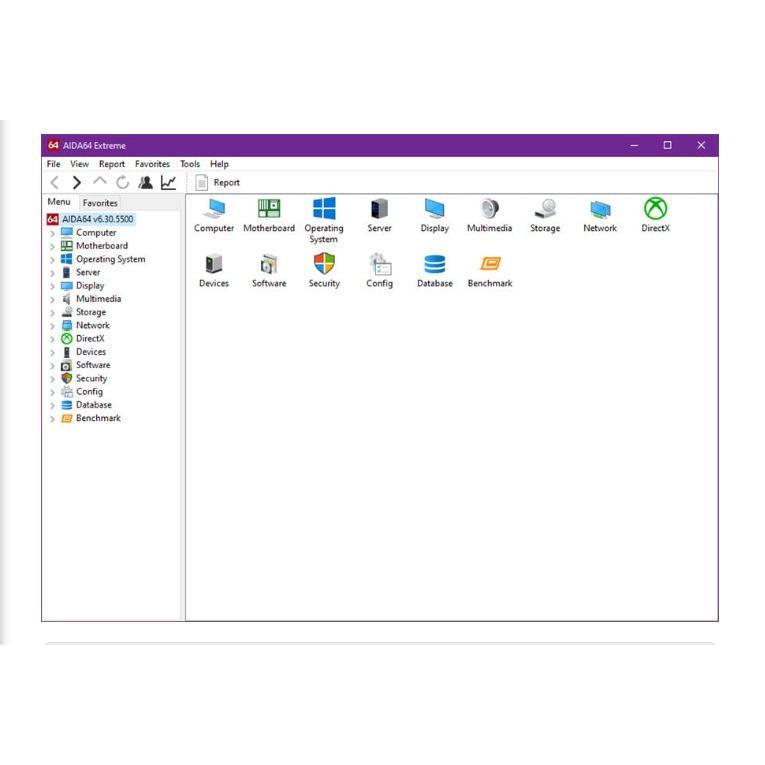
Task: Select Multimedia in the sidebar tree
Action: 99,299
